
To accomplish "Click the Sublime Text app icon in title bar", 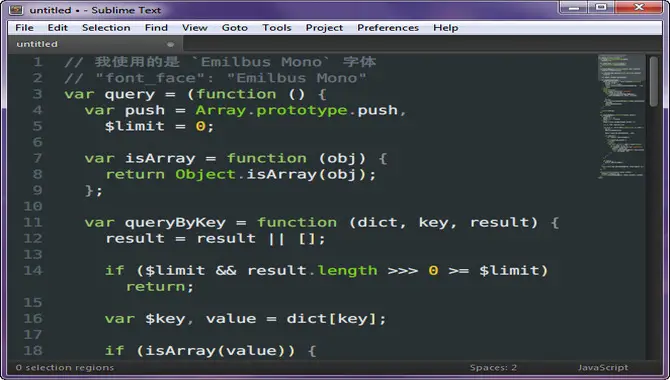I will click(x=16, y=9).
